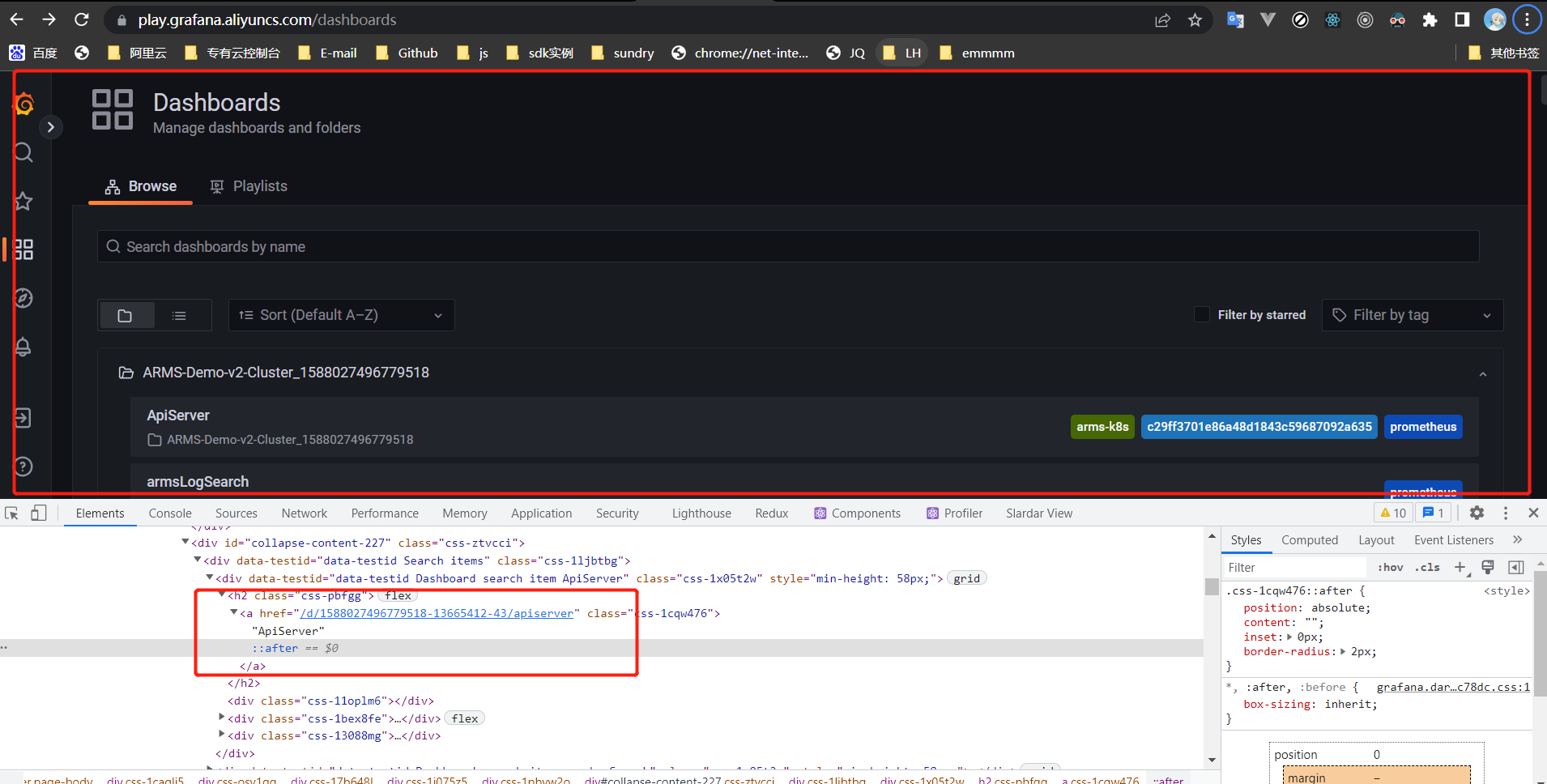Image resolution: width=1547 pixels, height=784 pixels.
Task: Switch to the Browse tab
Action: [140, 186]
